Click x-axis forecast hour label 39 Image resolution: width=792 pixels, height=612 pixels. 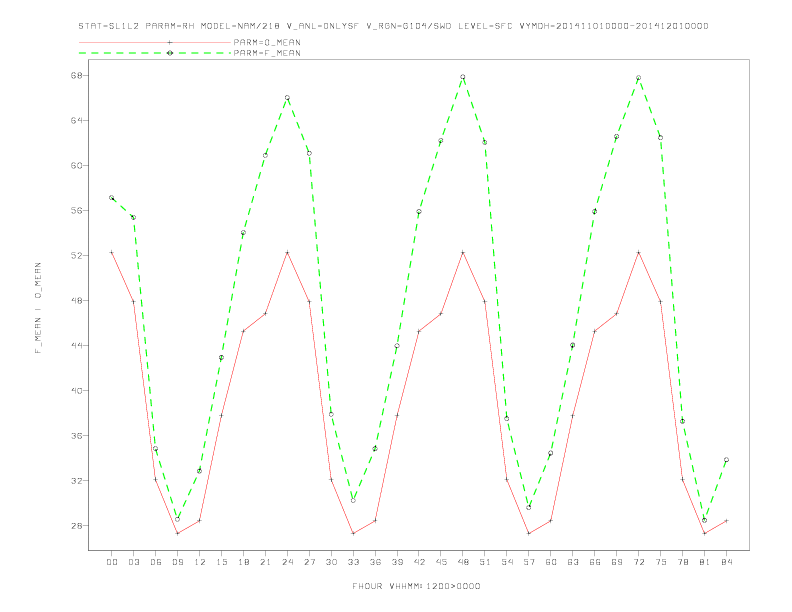[x=397, y=562]
